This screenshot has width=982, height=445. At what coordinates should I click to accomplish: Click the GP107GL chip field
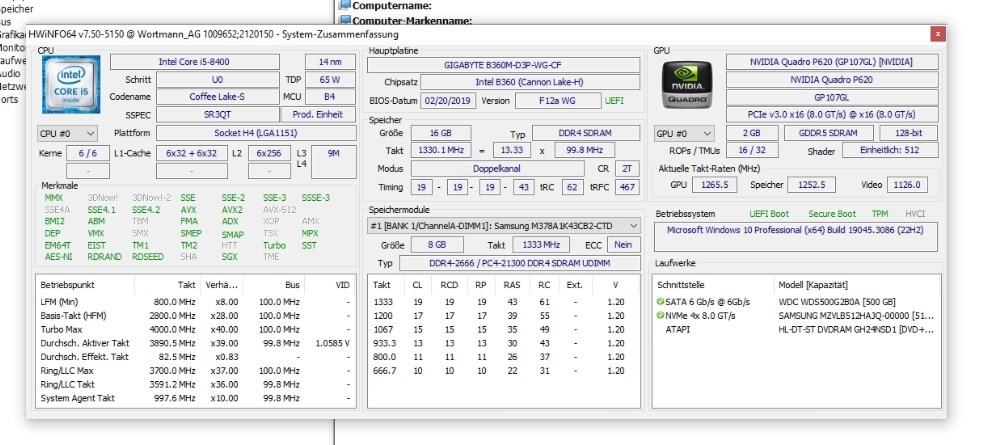832,97
